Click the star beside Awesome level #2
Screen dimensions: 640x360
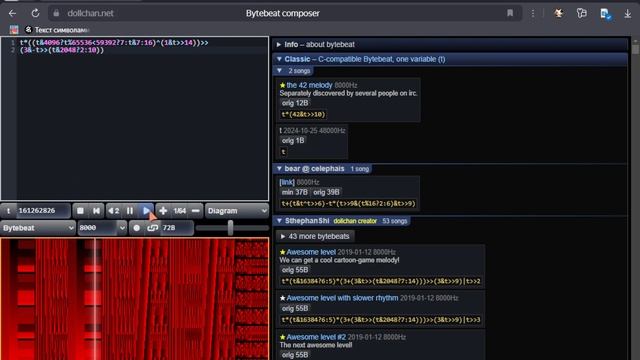tap(282, 337)
